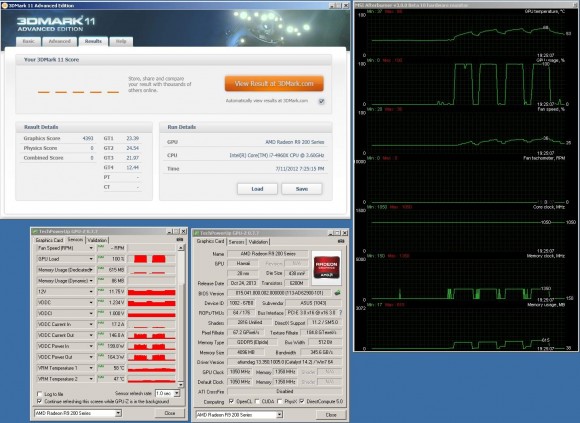Click the Intel Core i7-4960X CPU text

(277, 156)
